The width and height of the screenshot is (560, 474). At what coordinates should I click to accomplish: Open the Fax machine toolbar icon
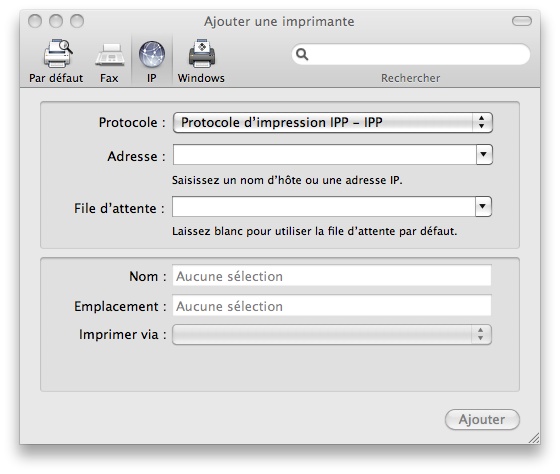(x=110, y=55)
